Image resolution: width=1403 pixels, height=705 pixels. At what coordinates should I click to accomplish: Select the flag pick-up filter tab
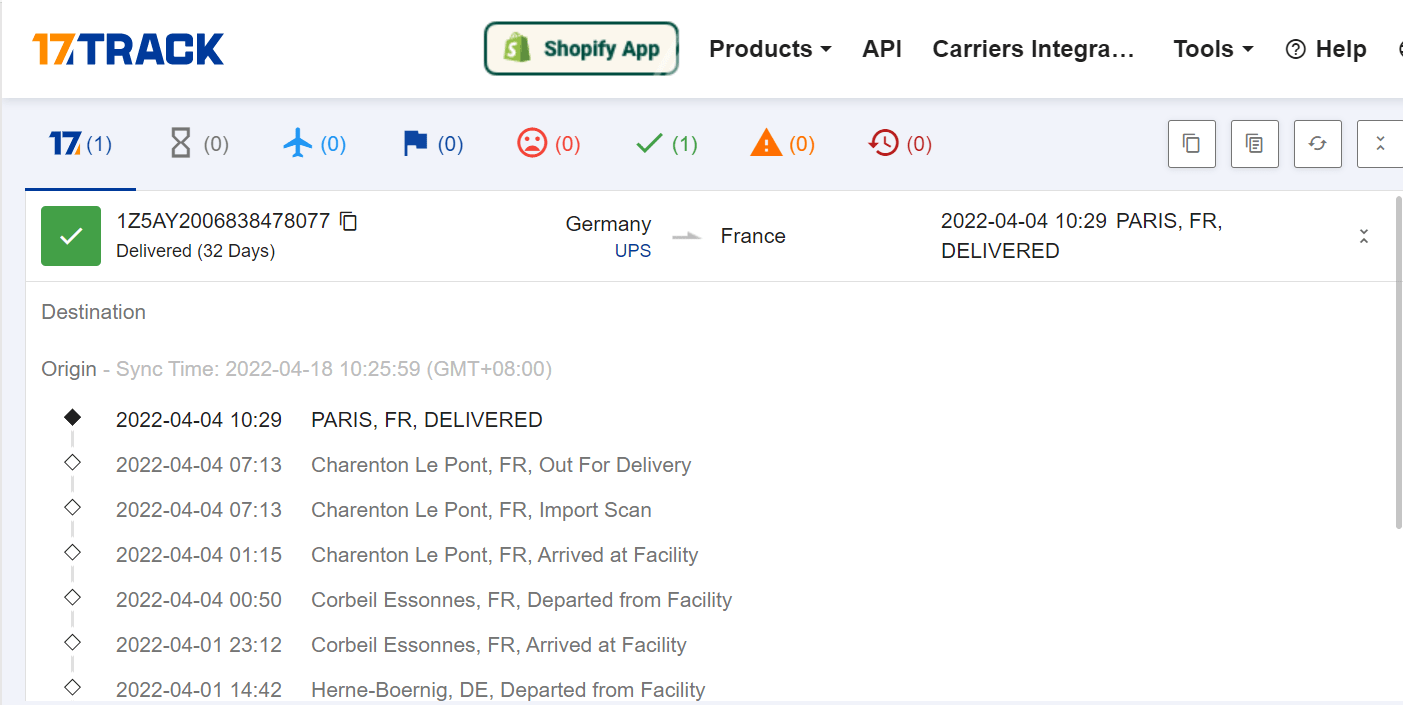(432, 144)
